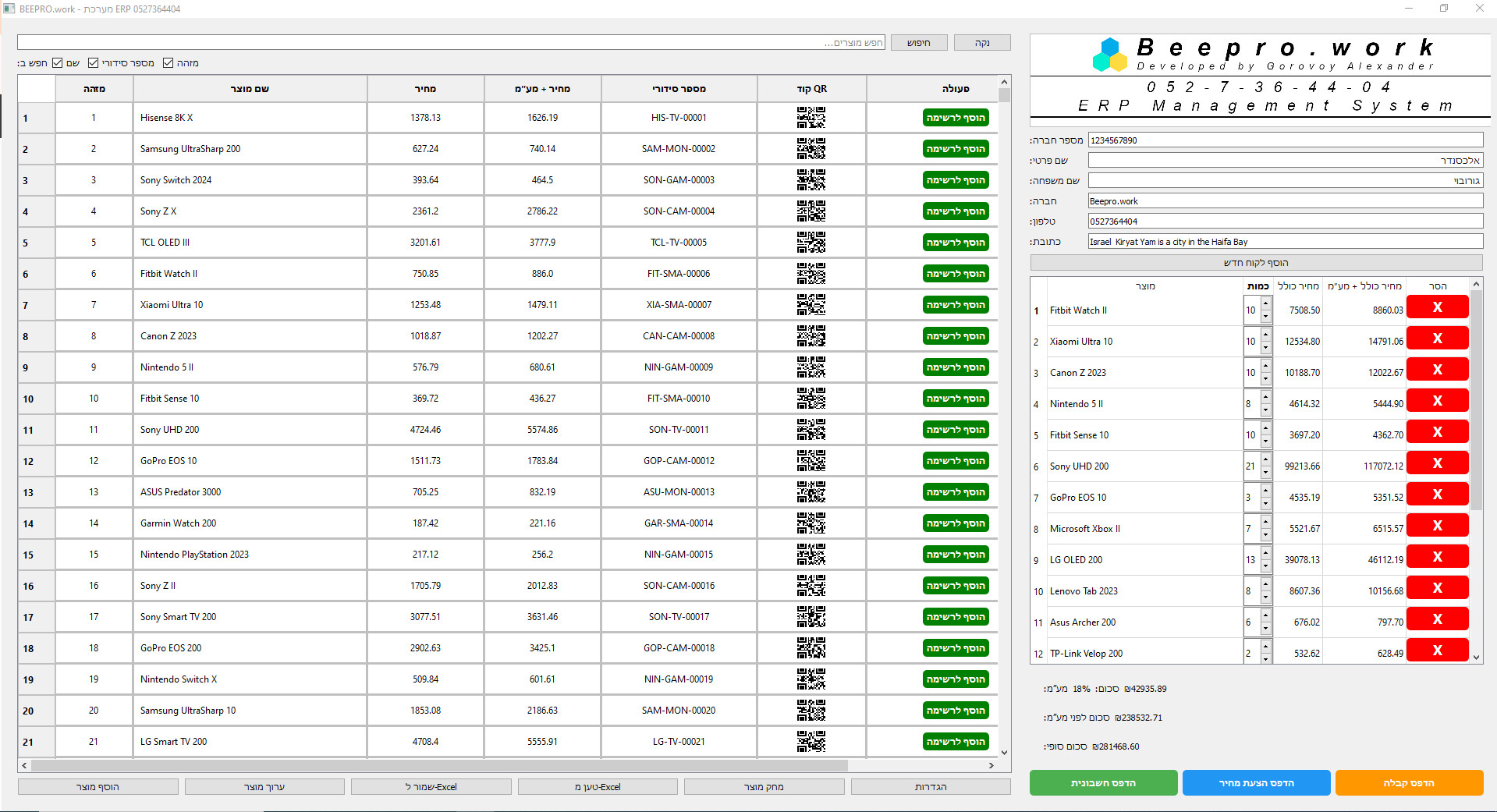Decrease the quantity of Microsoft Xbox II
Image resolution: width=1497 pixels, height=812 pixels.
coord(1265,536)
